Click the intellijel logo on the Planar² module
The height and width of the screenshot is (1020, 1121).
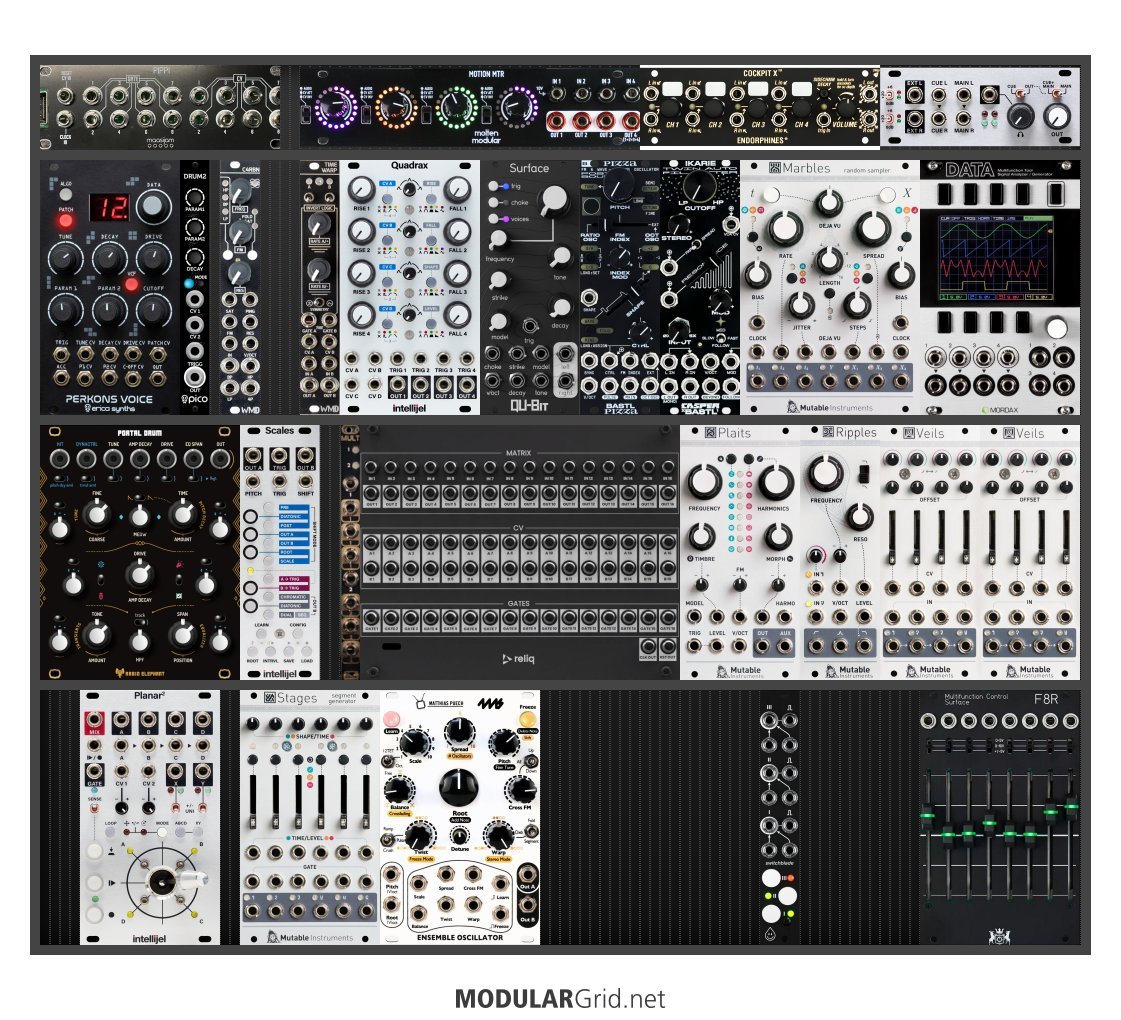pos(149,938)
